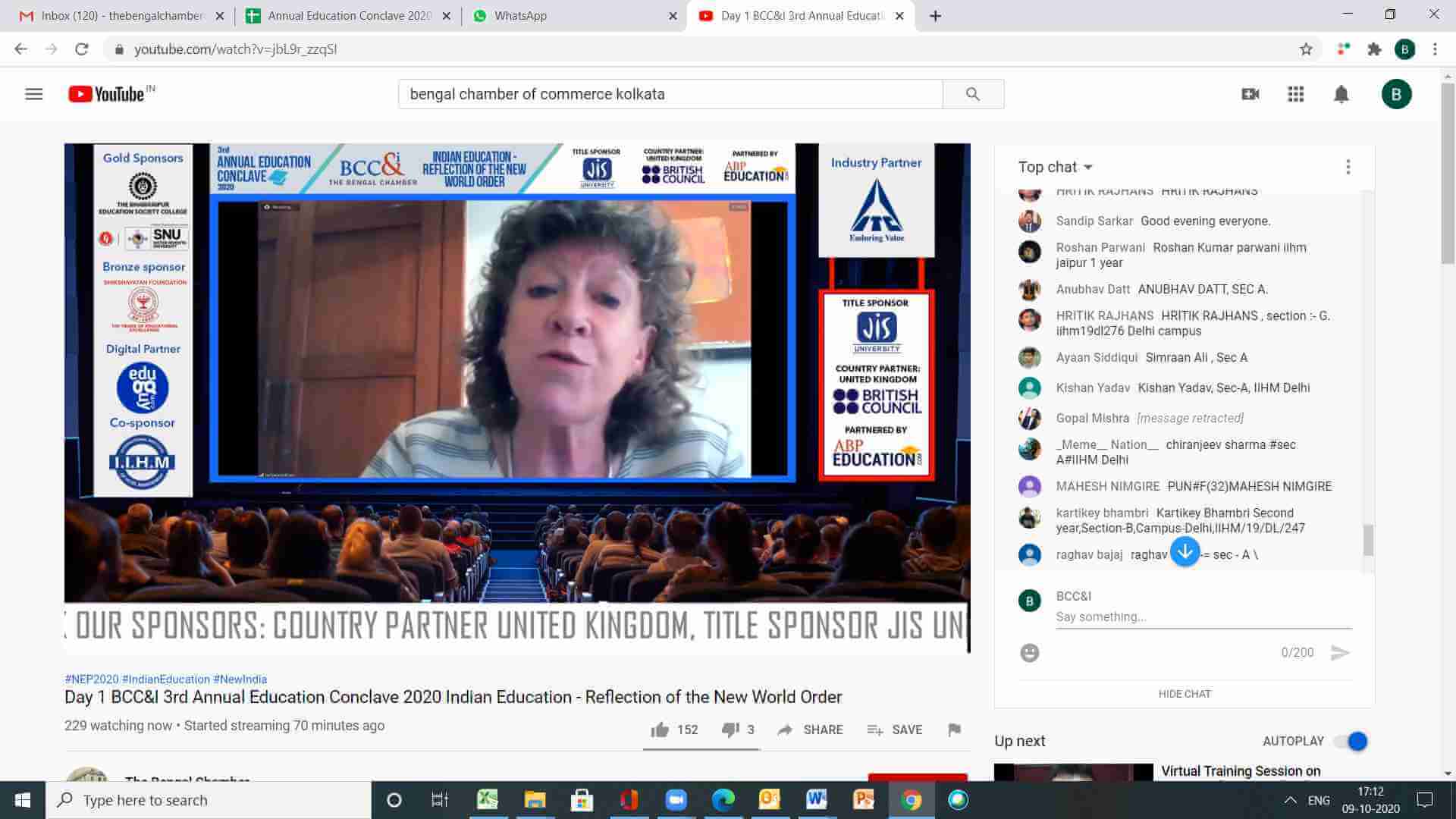Image resolution: width=1456 pixels, height=819 pixels.
Task: Reload the current page
Action: (82, 49)
